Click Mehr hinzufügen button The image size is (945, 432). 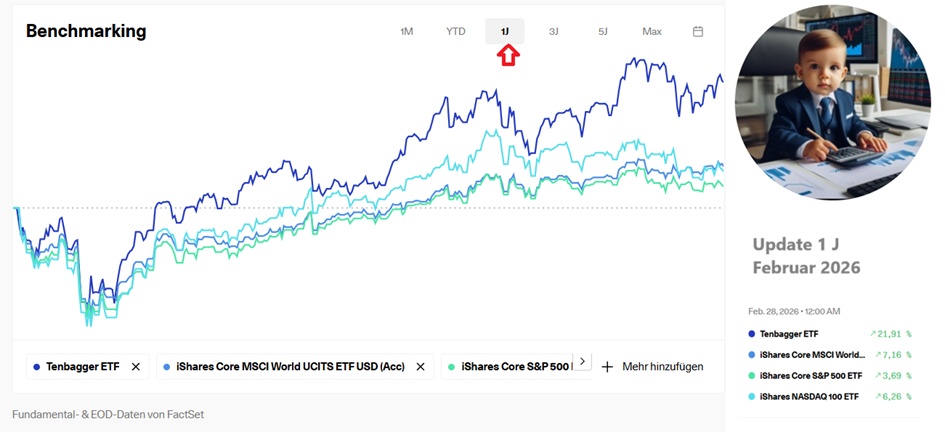pos(662,367)
